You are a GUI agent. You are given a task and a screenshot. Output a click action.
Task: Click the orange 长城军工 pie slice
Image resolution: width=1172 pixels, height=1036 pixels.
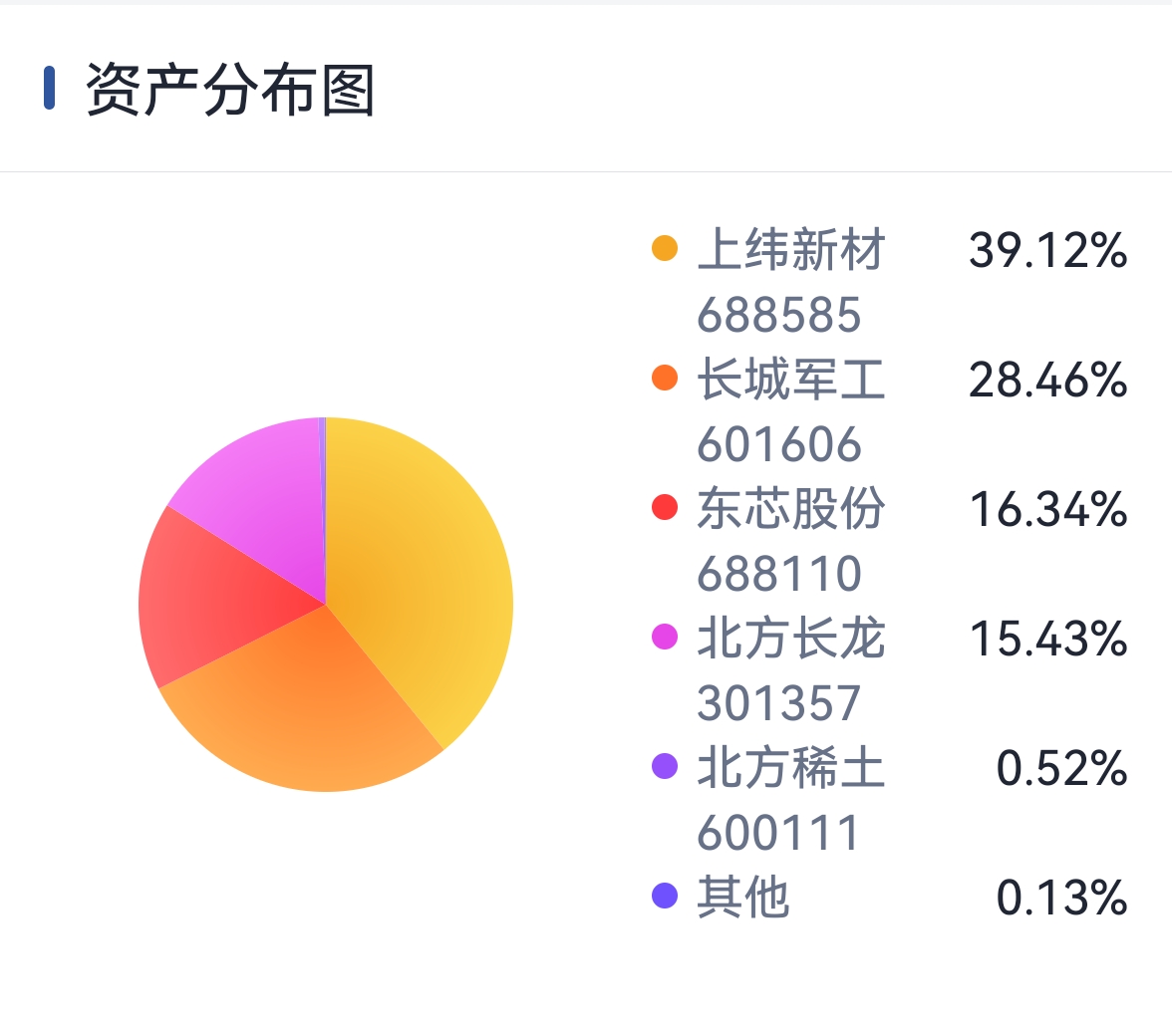coord(314,709)
